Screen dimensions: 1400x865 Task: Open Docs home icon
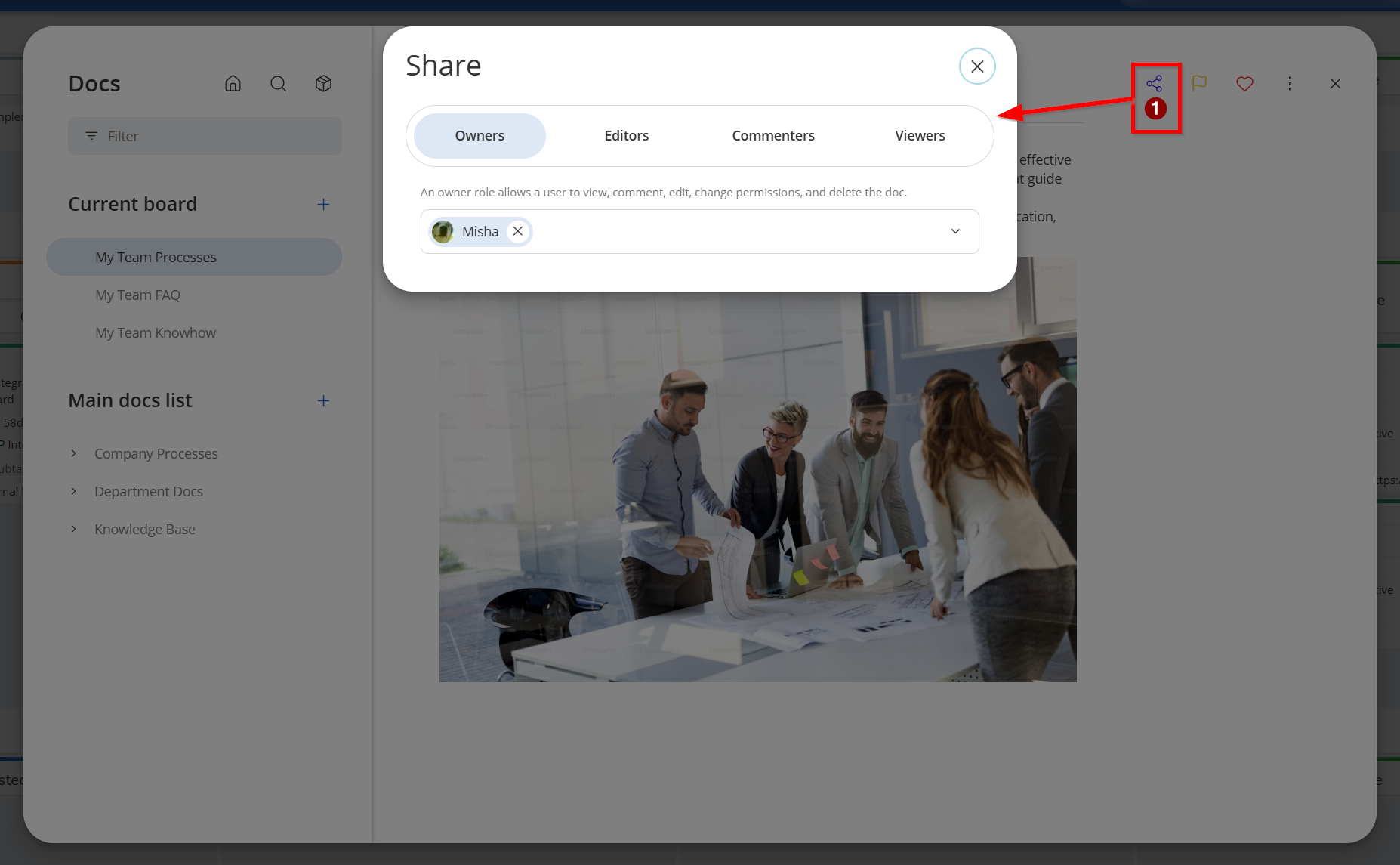pyautogui.click(x=233, y=83)
